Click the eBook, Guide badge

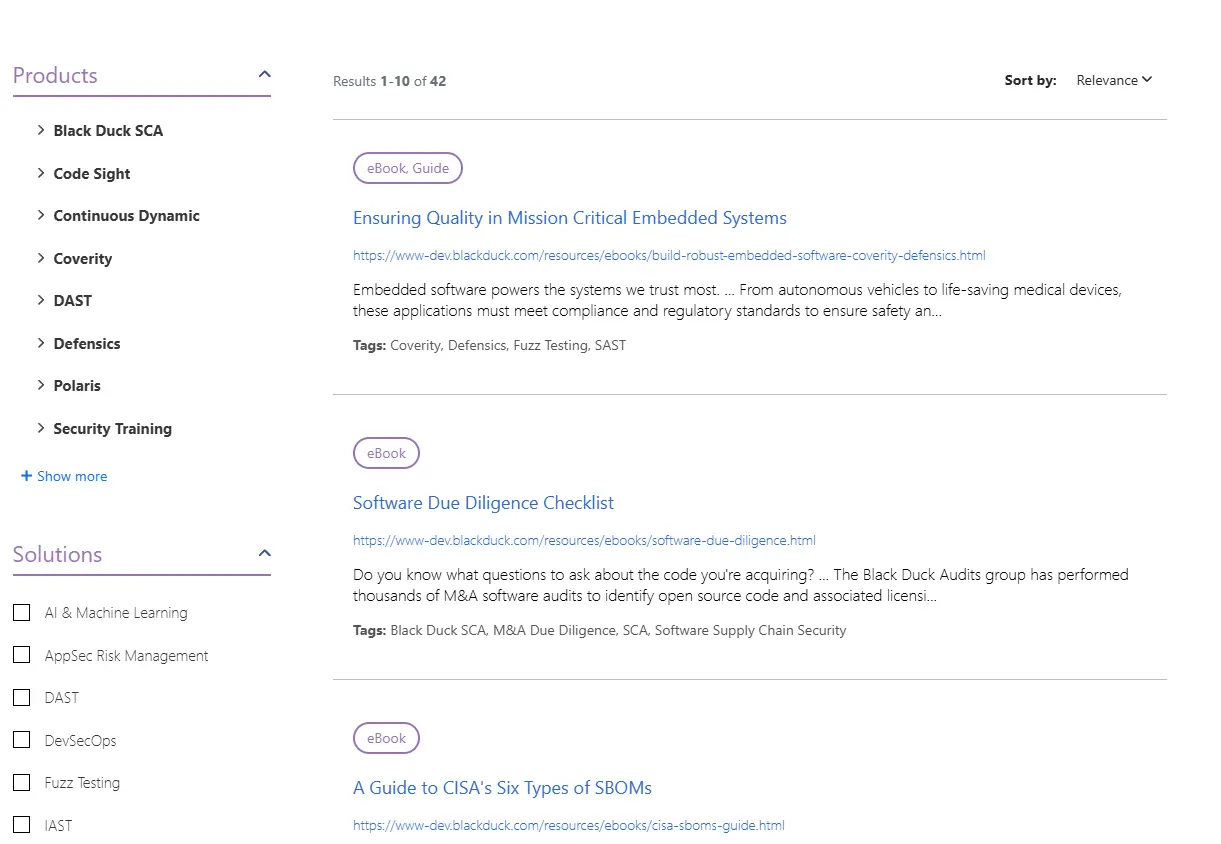coord(408,168)
